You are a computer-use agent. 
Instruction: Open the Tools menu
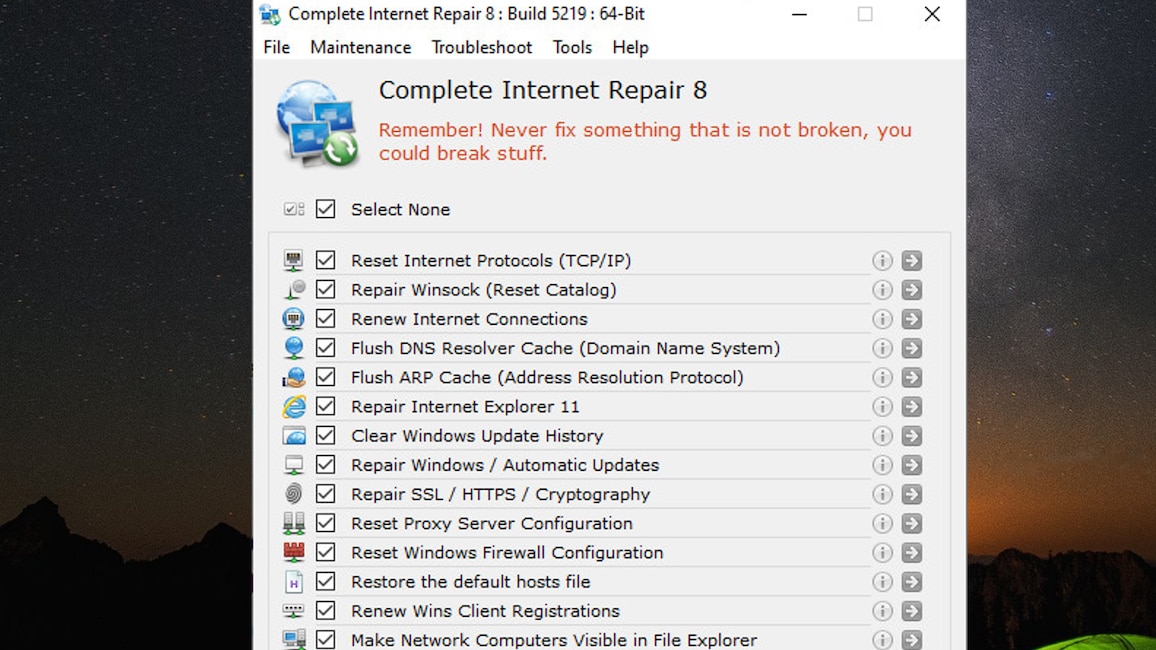click(572, 47)
